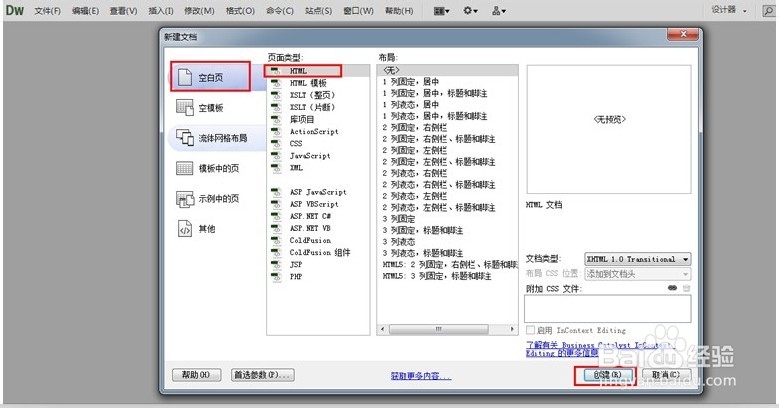779x408 pixels.
Task: Choose the HTML page type
Action: 318,71
